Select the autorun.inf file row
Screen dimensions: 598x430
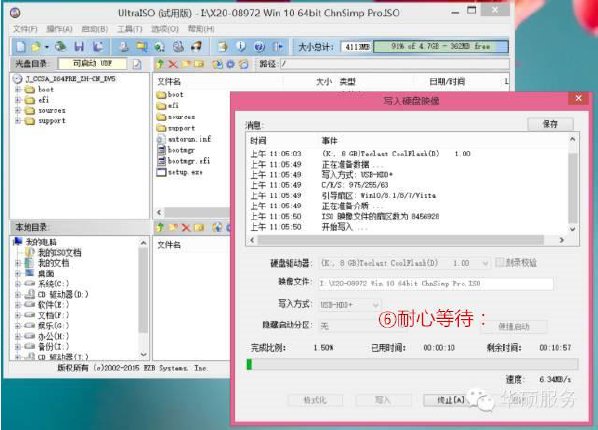184,139
